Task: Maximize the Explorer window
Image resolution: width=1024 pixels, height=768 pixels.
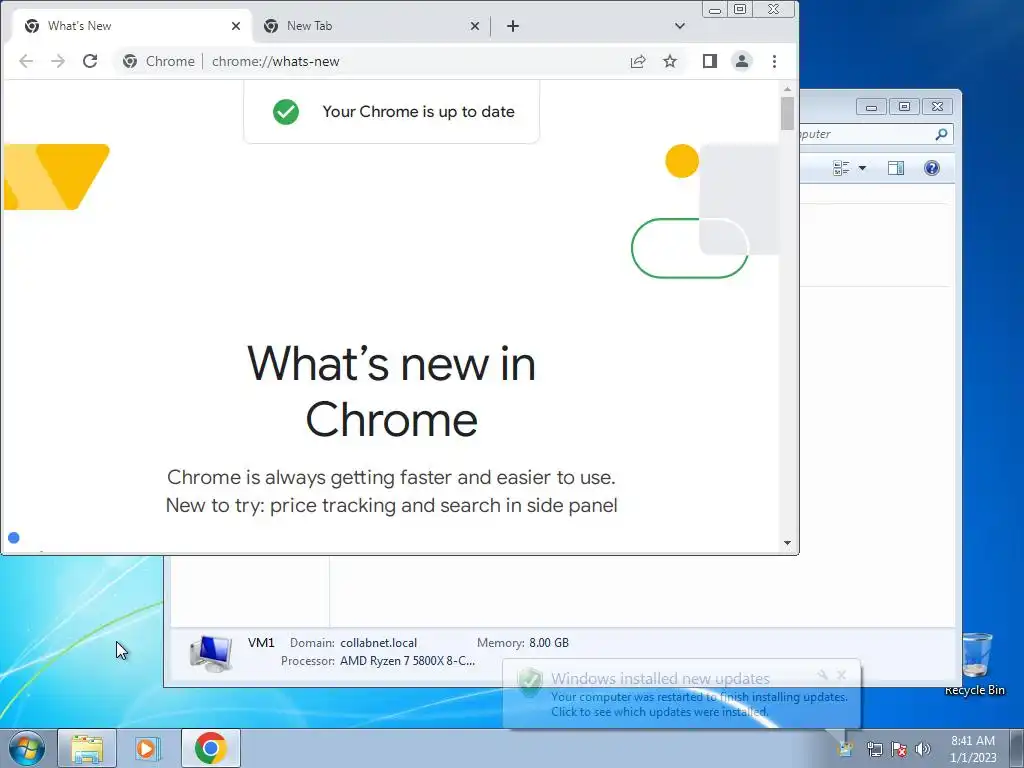Action: coord(904,106)
